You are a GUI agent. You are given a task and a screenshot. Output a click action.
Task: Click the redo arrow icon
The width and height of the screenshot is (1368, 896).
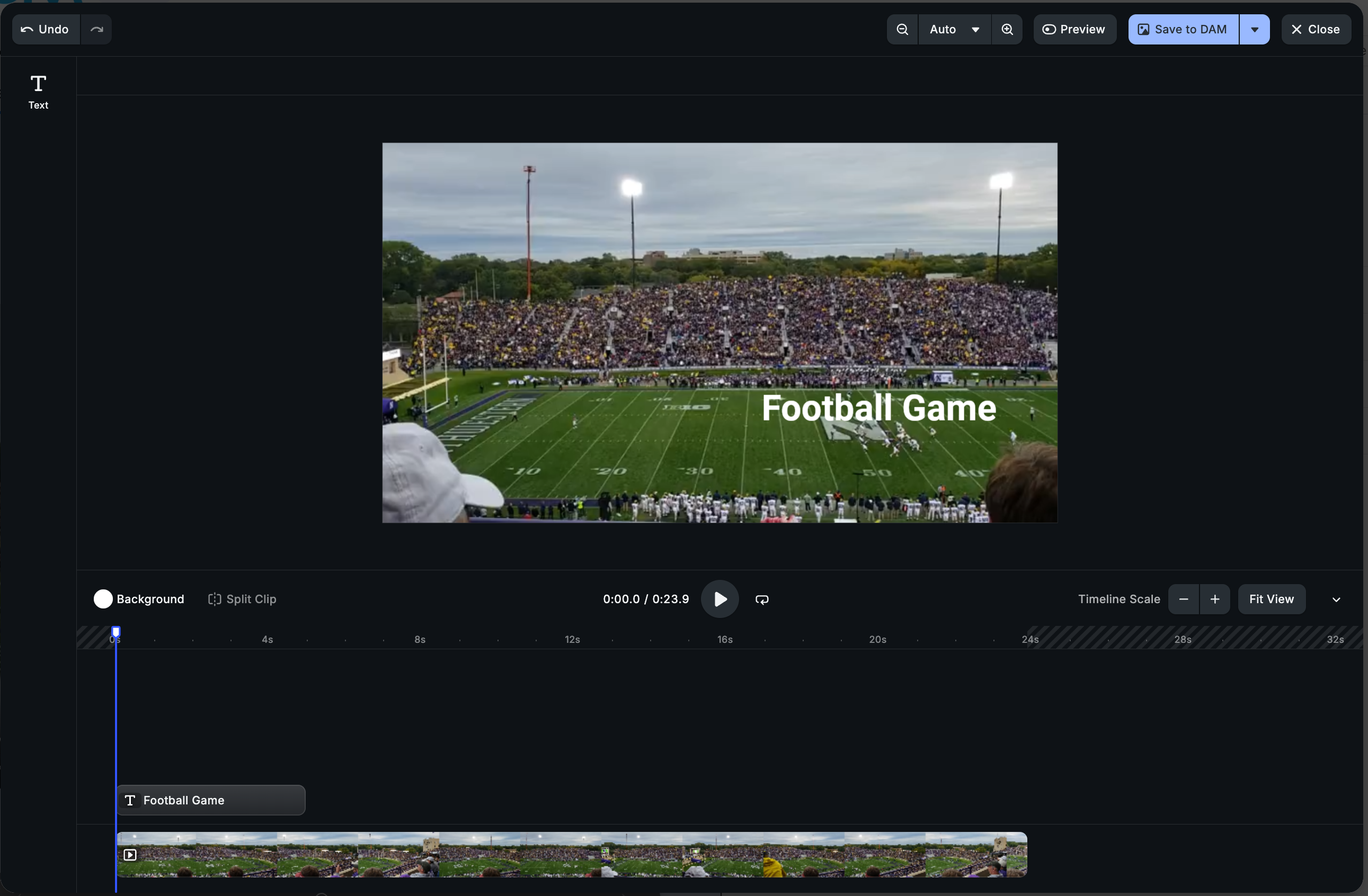pos(96,29)
